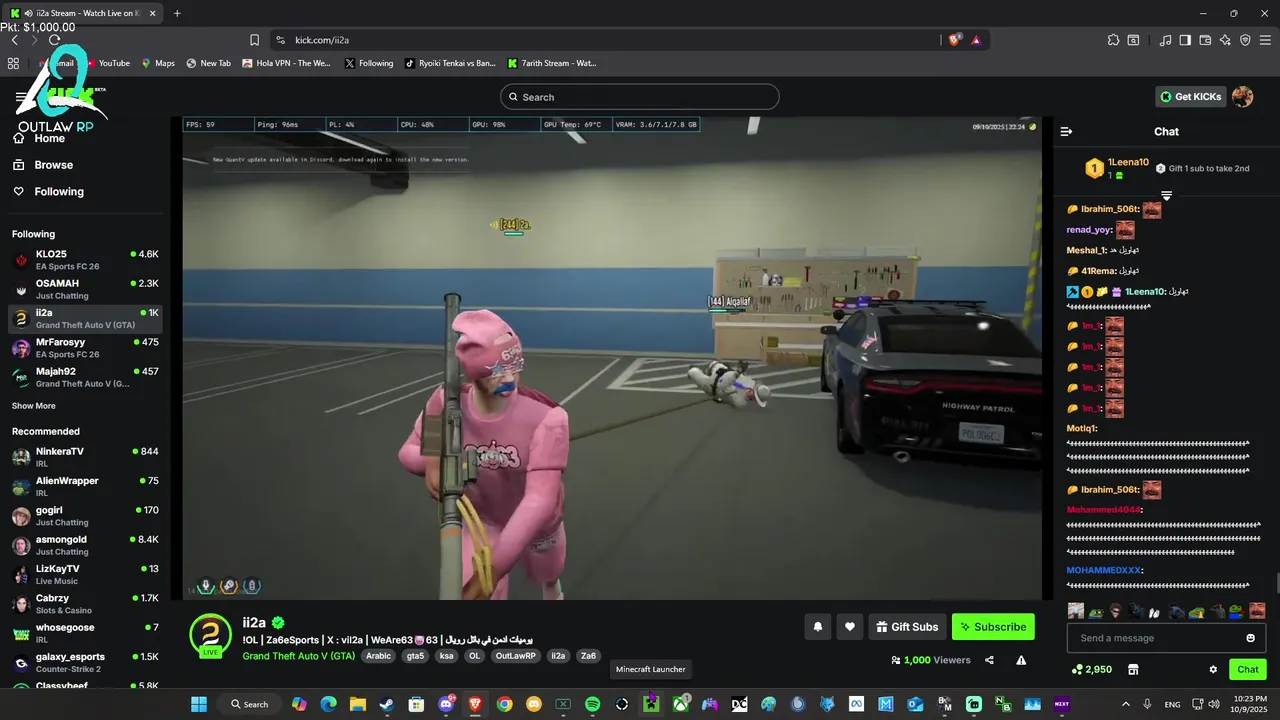Image resolution: width=1280 pixels, height=720 pixels.
Task: Open recommended channel asmongold
Action: [x=85, y=545]
